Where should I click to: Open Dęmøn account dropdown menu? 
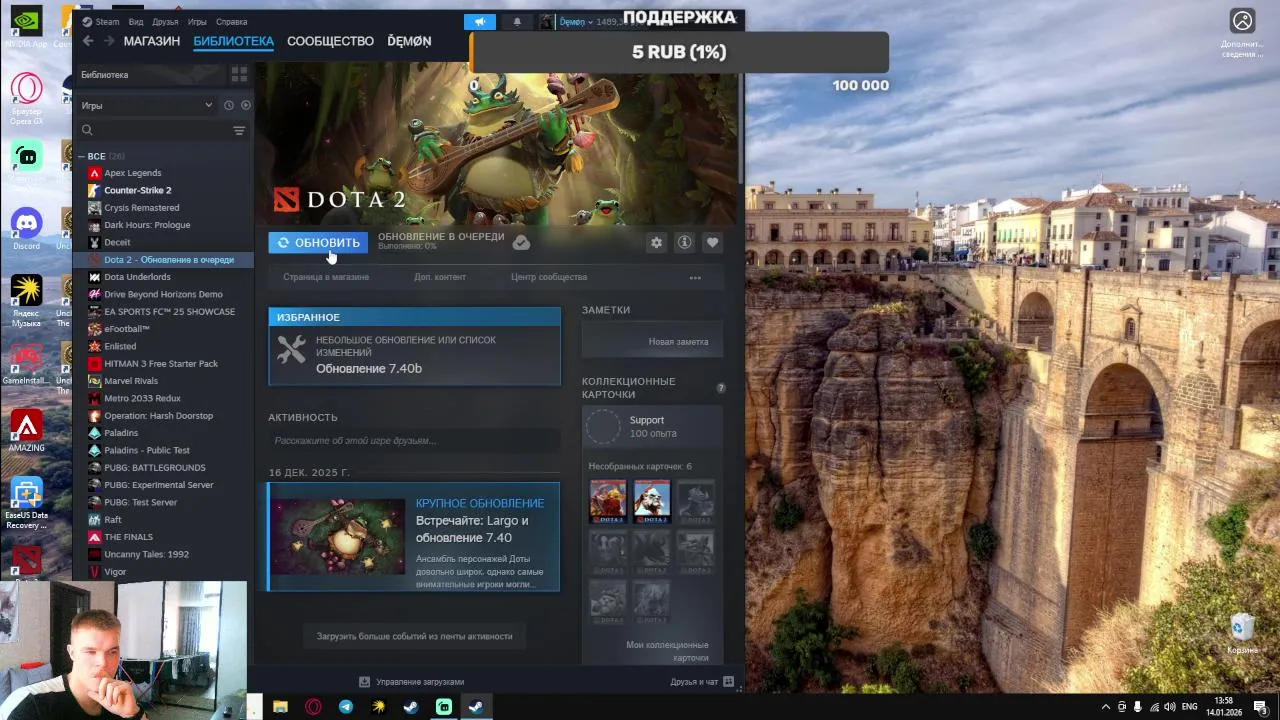pyautogui.click(x=575, y=21)
